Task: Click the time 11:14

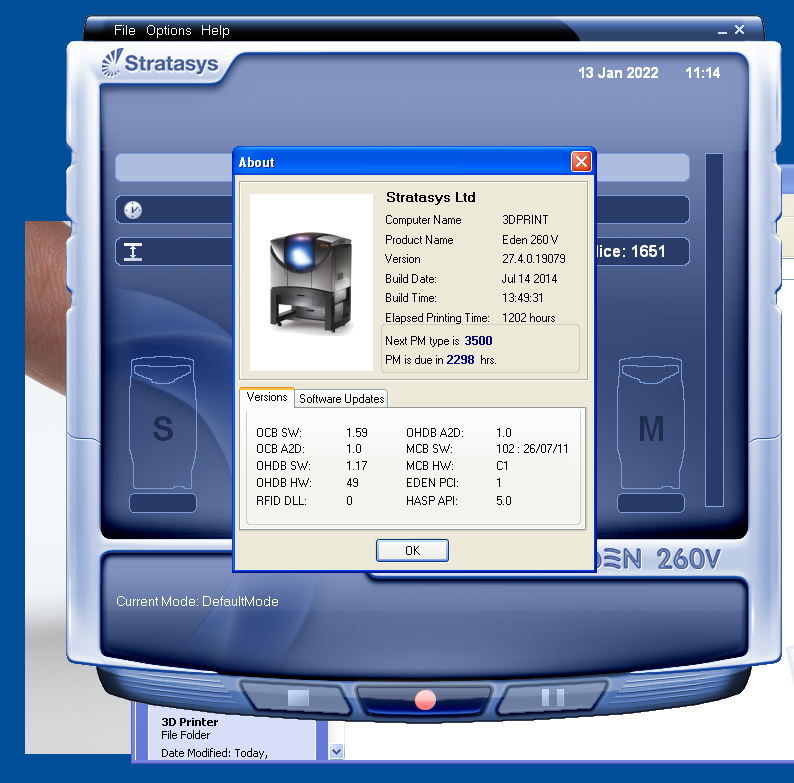Action: 702,73
